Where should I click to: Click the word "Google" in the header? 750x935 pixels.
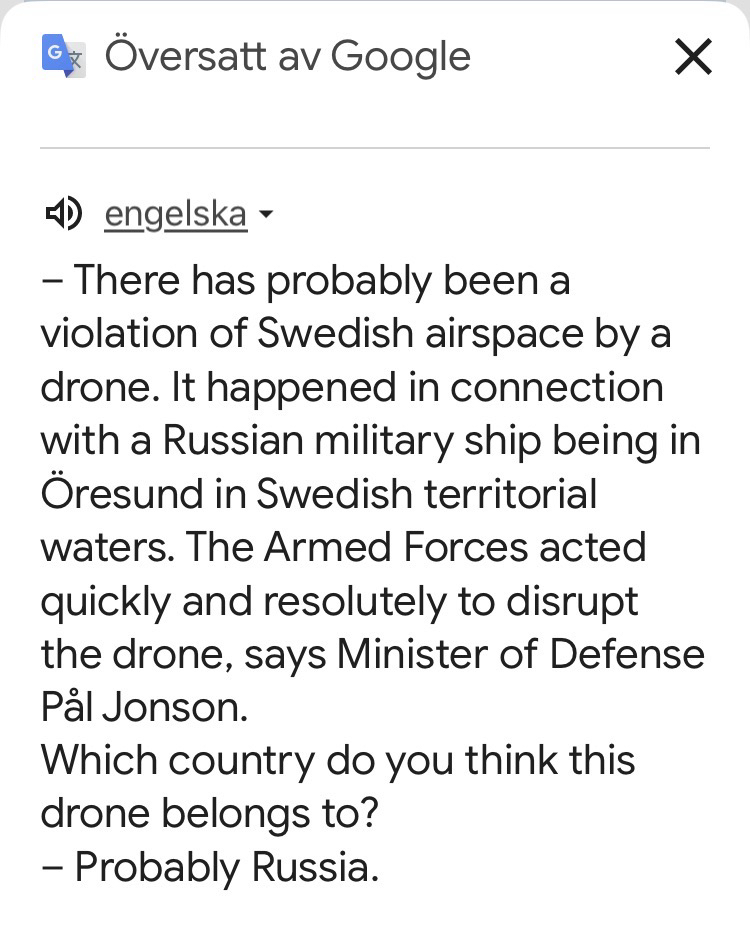(400, 57)
